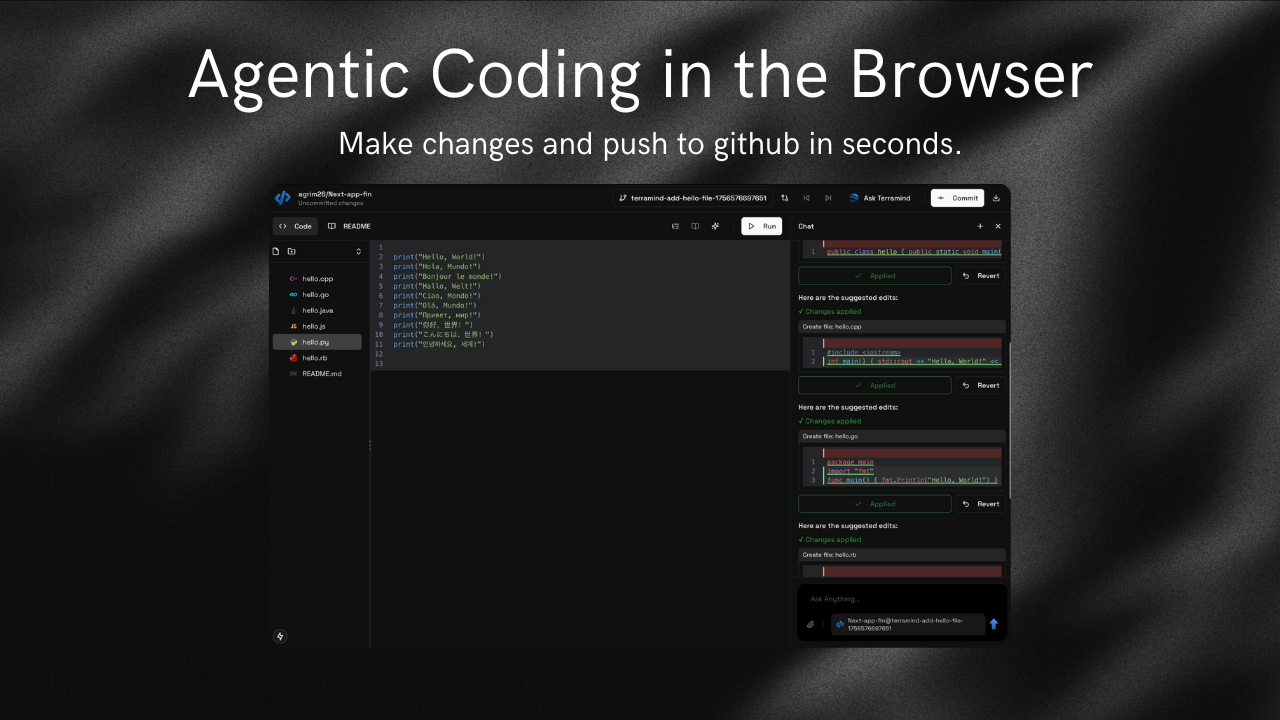Commit the uncommitted changes
The height and width of the screenshot is (720, 1280).
(957, 198)
